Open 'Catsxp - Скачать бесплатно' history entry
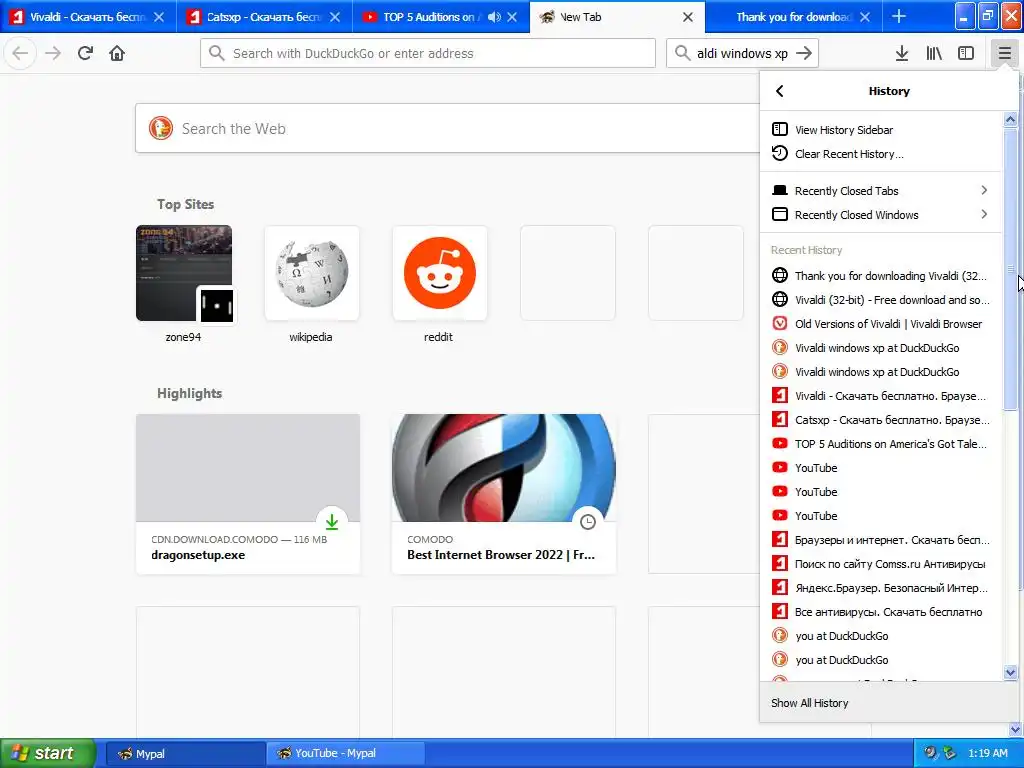Screen dimensions: 1024x768 (880, 420)
